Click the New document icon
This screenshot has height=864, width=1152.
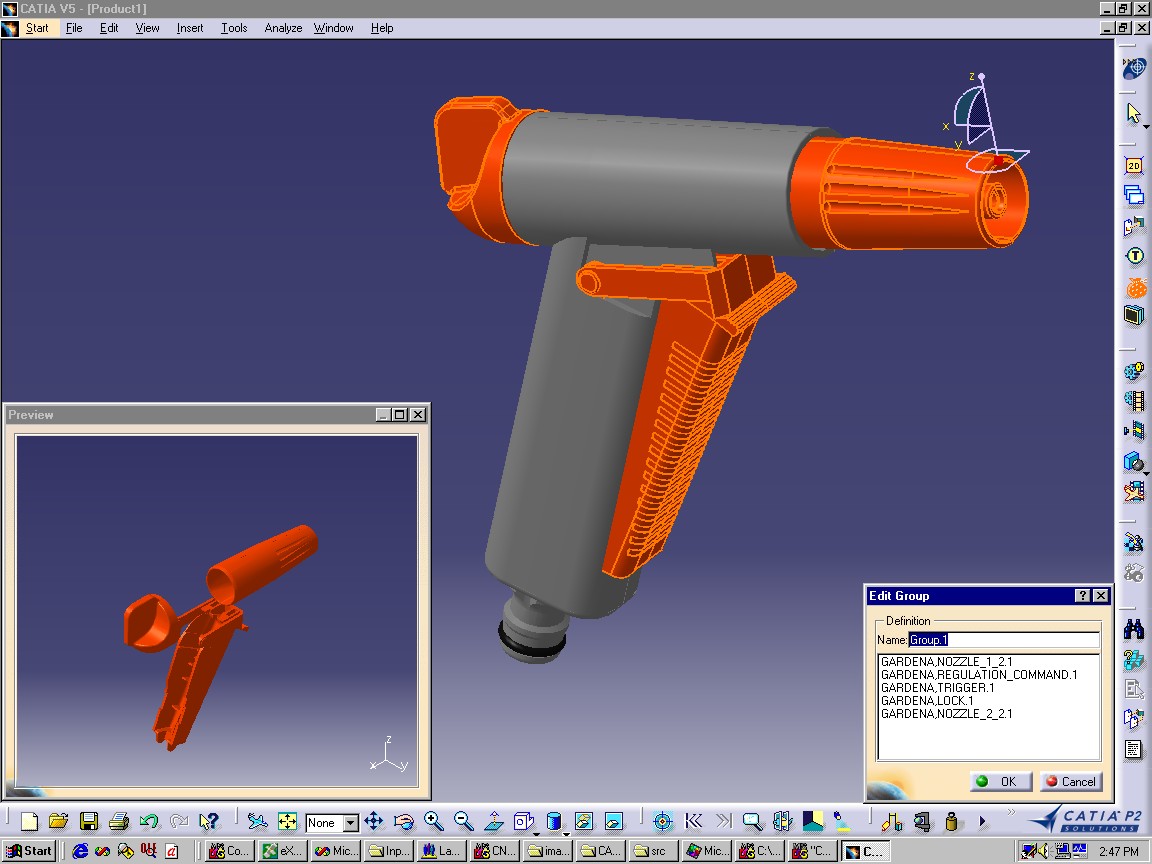click(29, 821)
